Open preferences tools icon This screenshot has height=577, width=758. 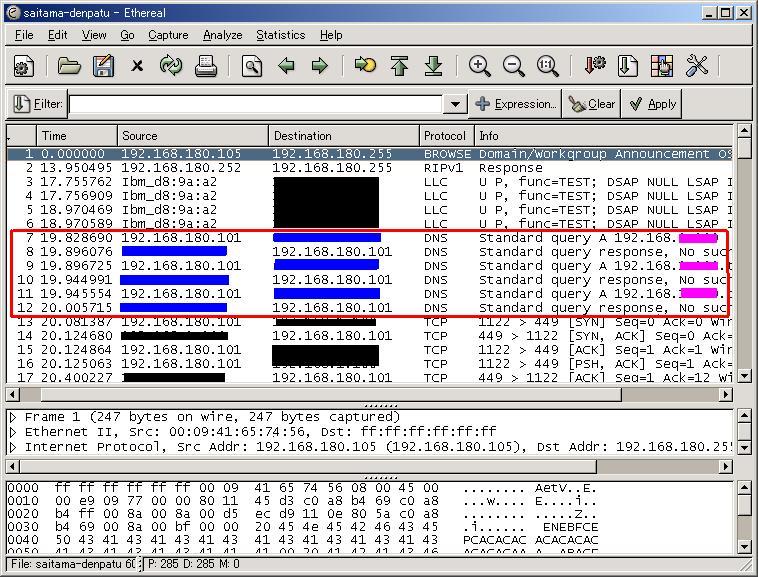point(697,66)
